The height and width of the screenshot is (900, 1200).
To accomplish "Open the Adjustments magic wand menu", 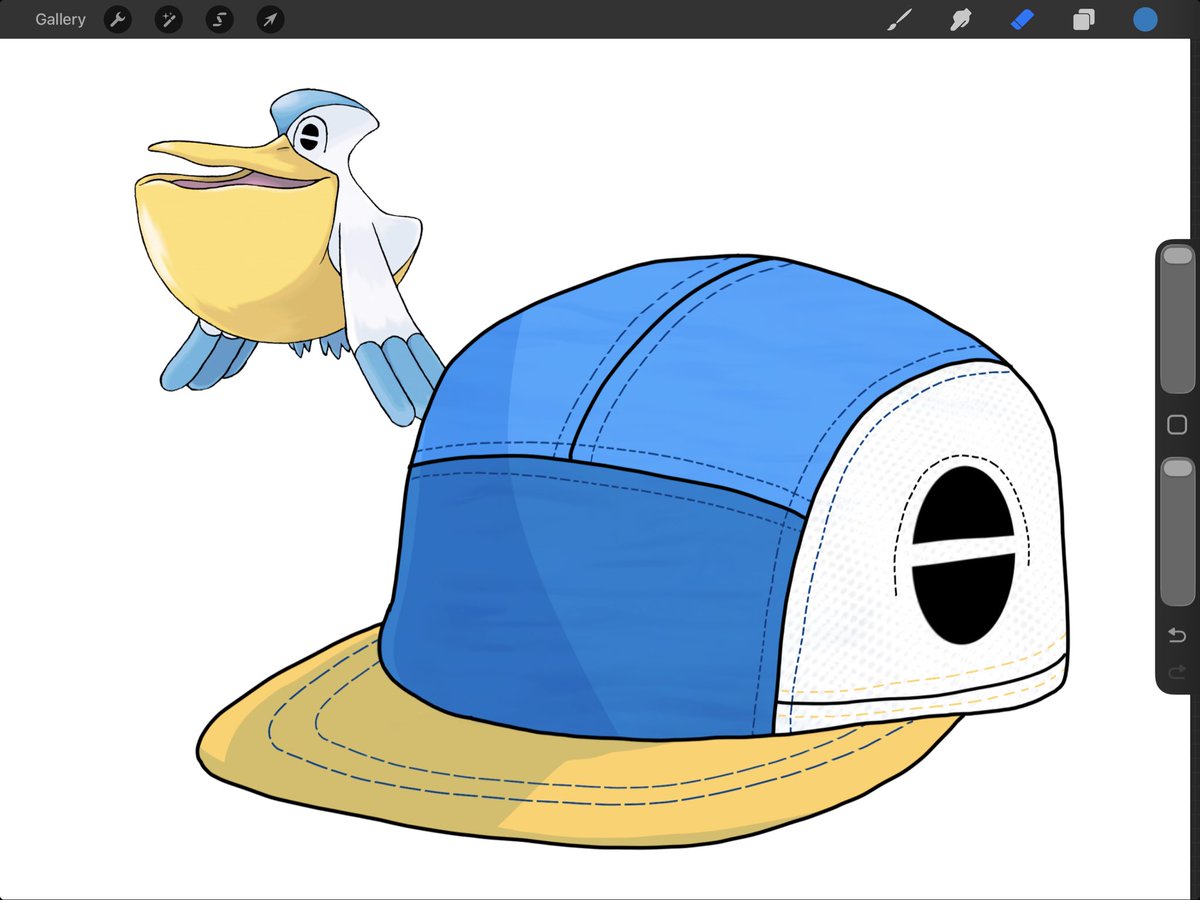I will coord(169,19).
